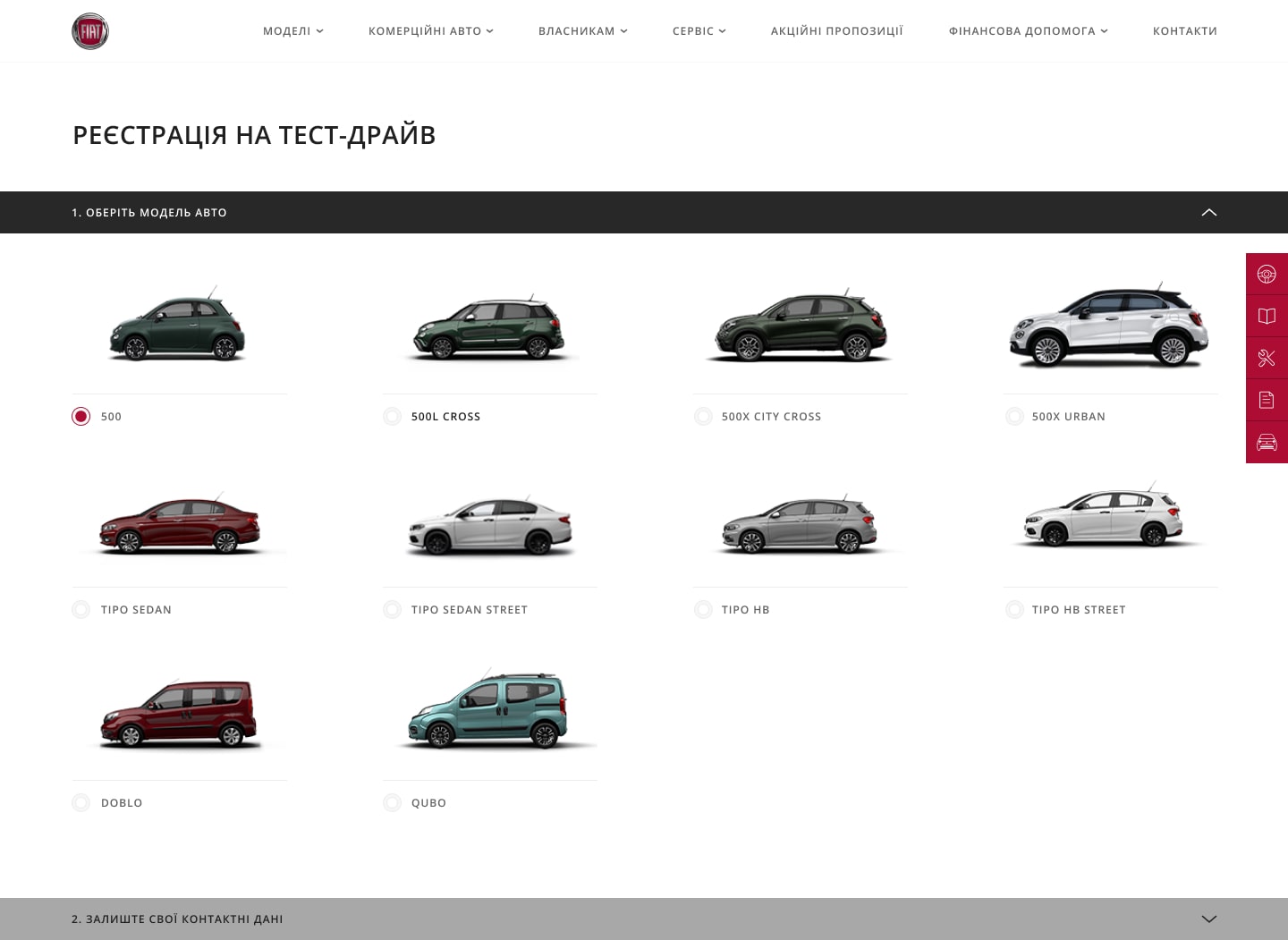Click the 500X City Cross car image
Image resolution: width=1288 pixels, height=940 pixels.
click(x=800, y=326)
